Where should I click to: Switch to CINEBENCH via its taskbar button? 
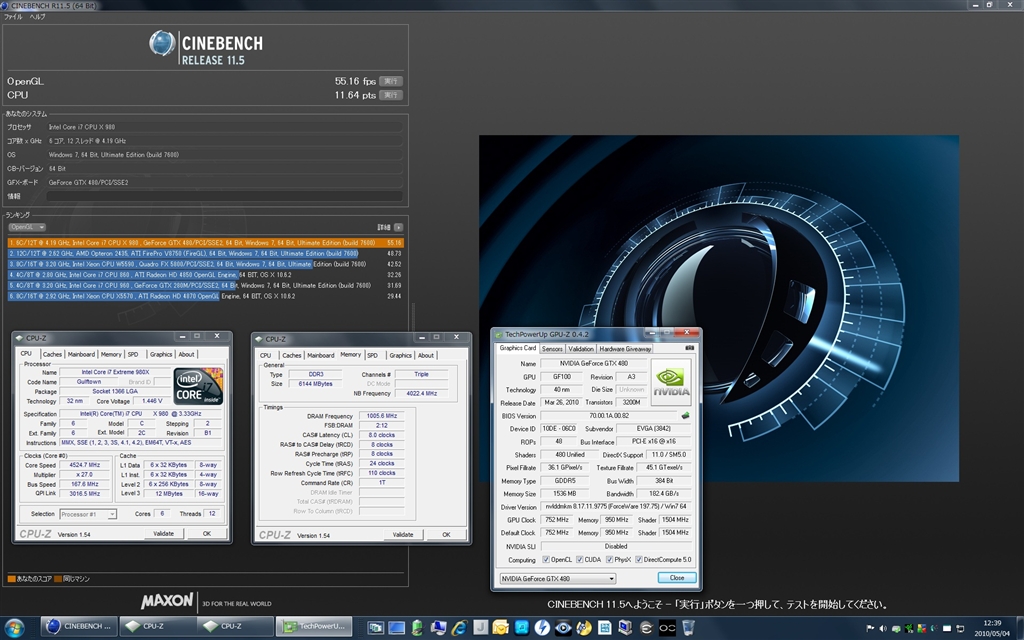point(81,626)
